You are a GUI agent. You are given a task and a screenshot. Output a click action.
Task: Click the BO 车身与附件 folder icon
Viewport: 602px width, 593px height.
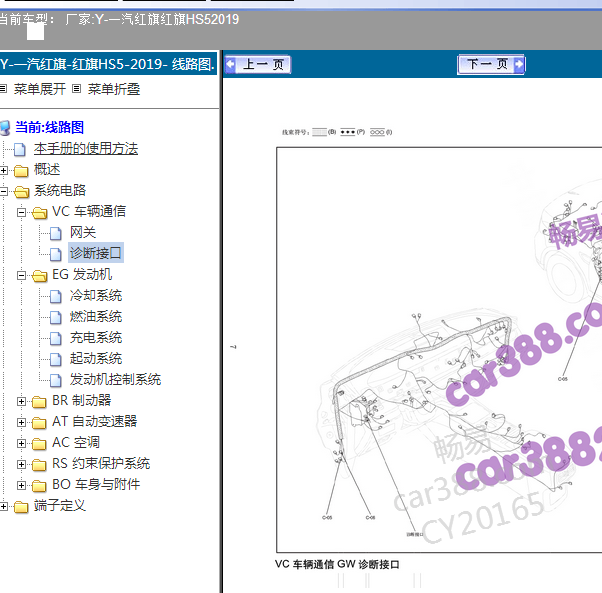pyautogui.click(x=39, y=486)
